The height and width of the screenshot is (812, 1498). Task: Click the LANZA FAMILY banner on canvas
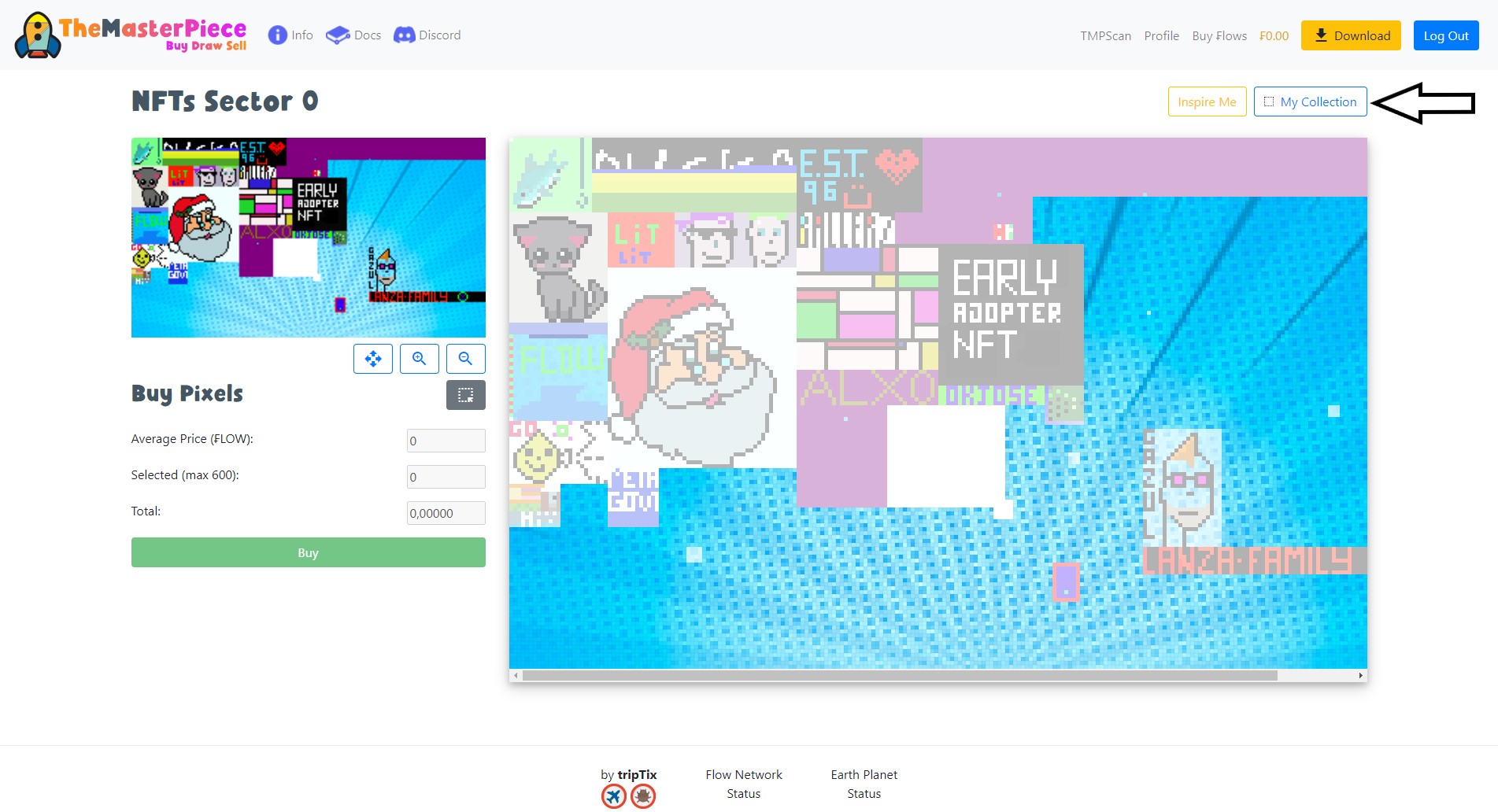[x=1255, y=560]
